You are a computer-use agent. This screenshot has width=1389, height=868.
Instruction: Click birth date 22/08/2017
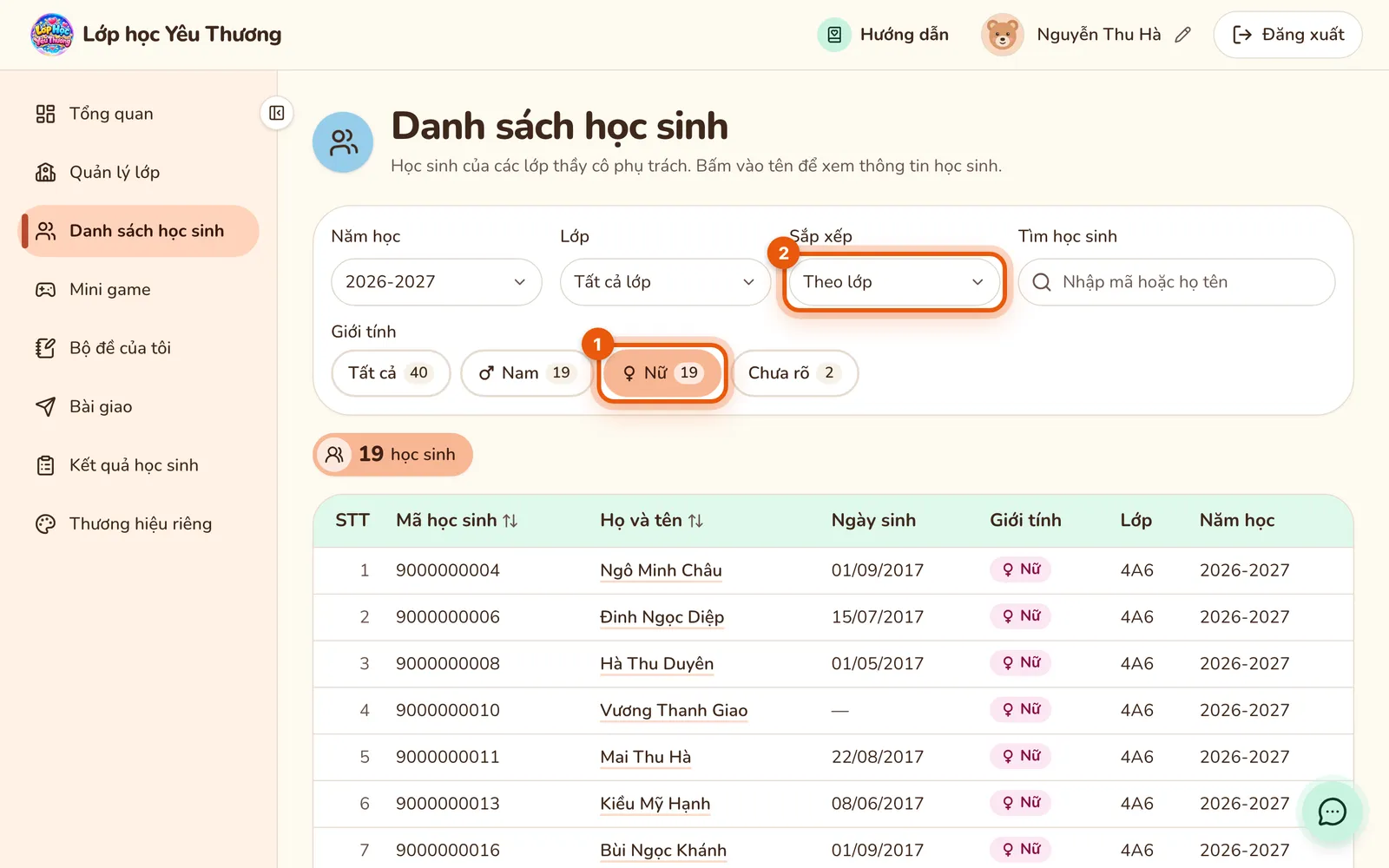(x=878, y=757)
